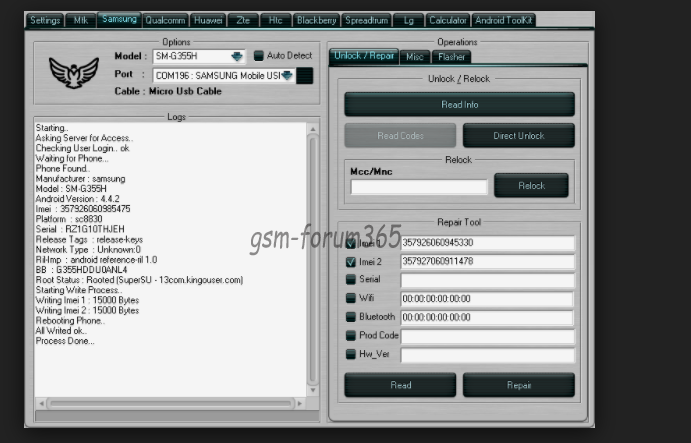This screenshot has height=443, width=691.
Task: Select the Unlock / Repair operations tab
Action: tap(364, 56)
